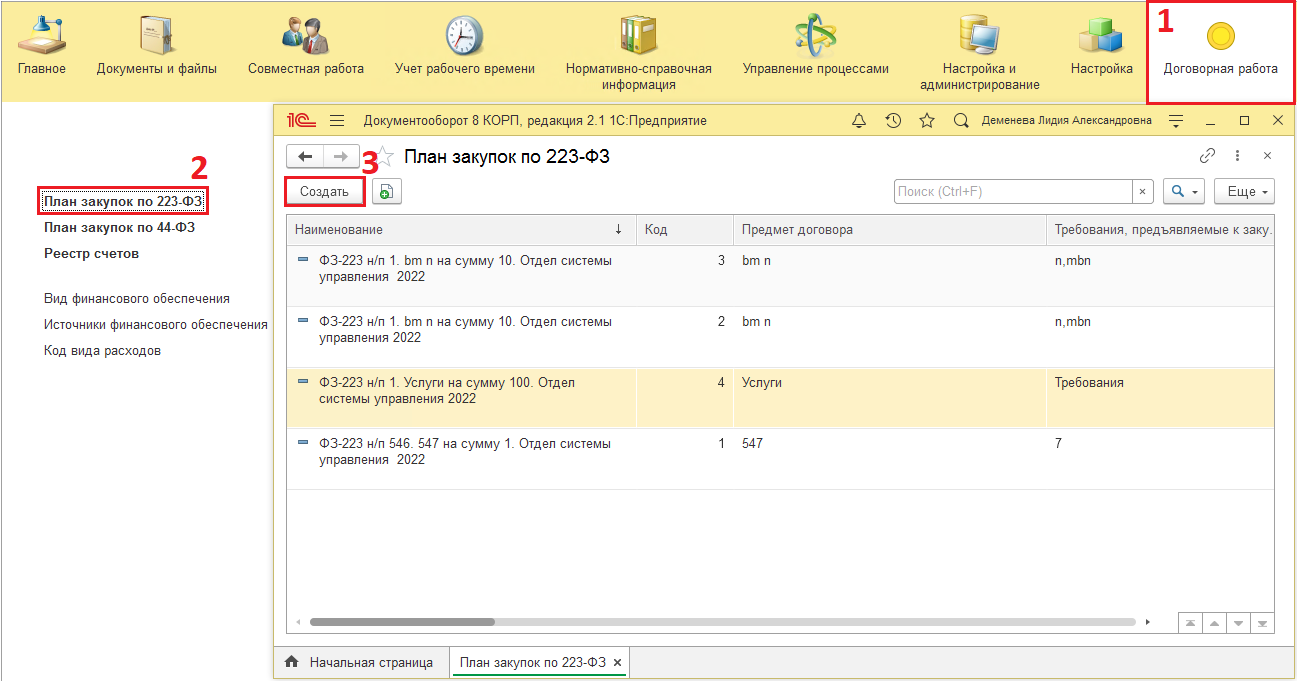The height and width of the screenshot is (681, 1297).
Task: Click into the Поиск search field
Action: point(1013,191)
